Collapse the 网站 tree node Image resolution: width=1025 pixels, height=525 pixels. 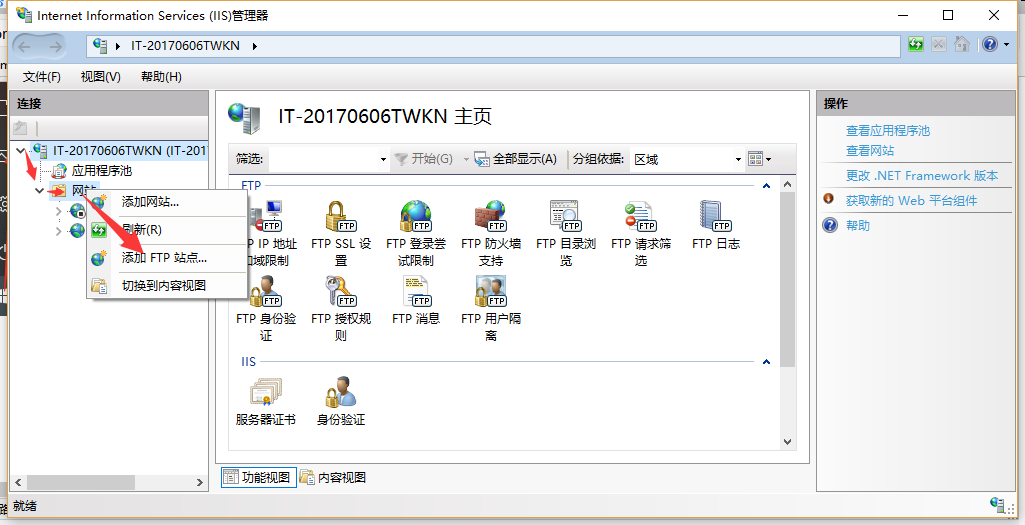click(x=40, y=191)
